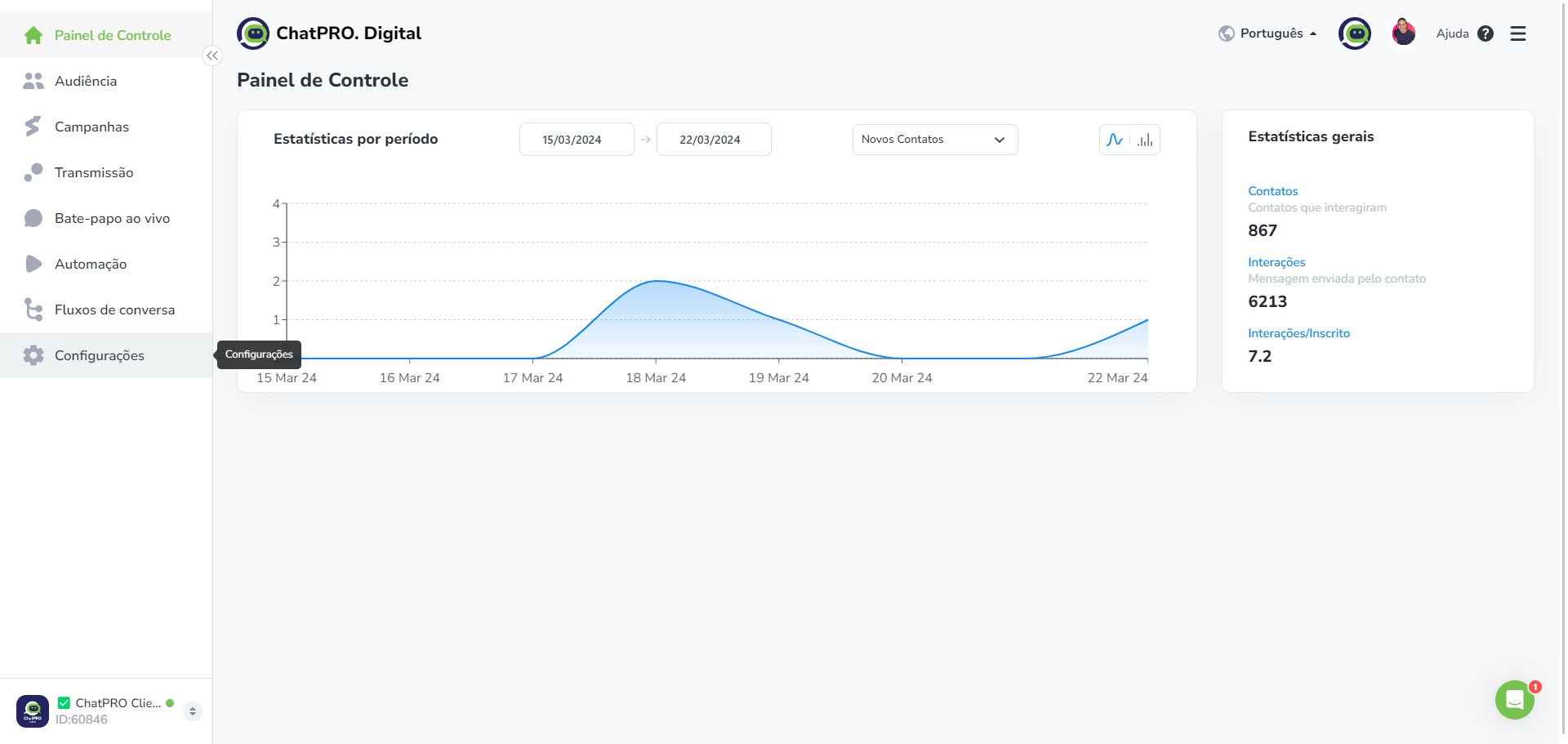Click the 18 Mar 24 chart axis label
The width and height of the screenshot is (1568, 744).
coord(656,378)
